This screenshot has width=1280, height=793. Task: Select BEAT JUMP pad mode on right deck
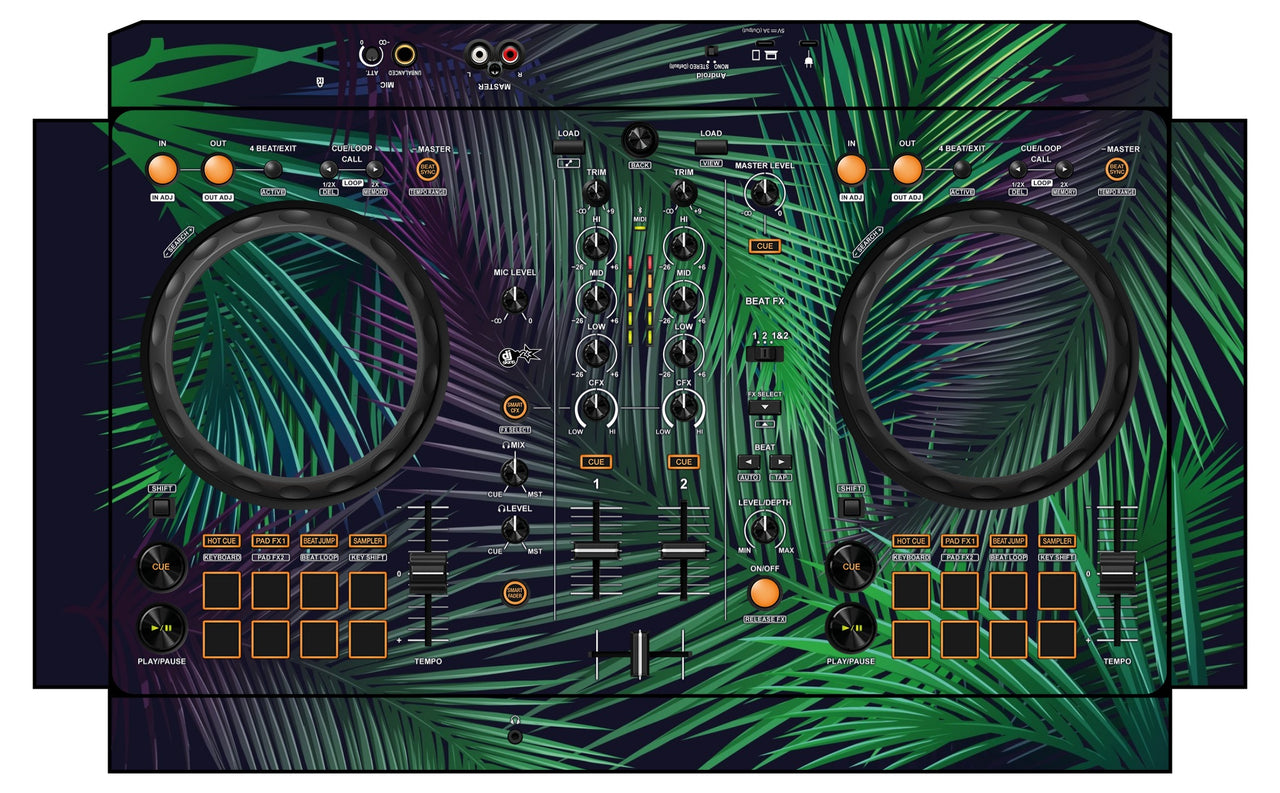[1009, 541]
